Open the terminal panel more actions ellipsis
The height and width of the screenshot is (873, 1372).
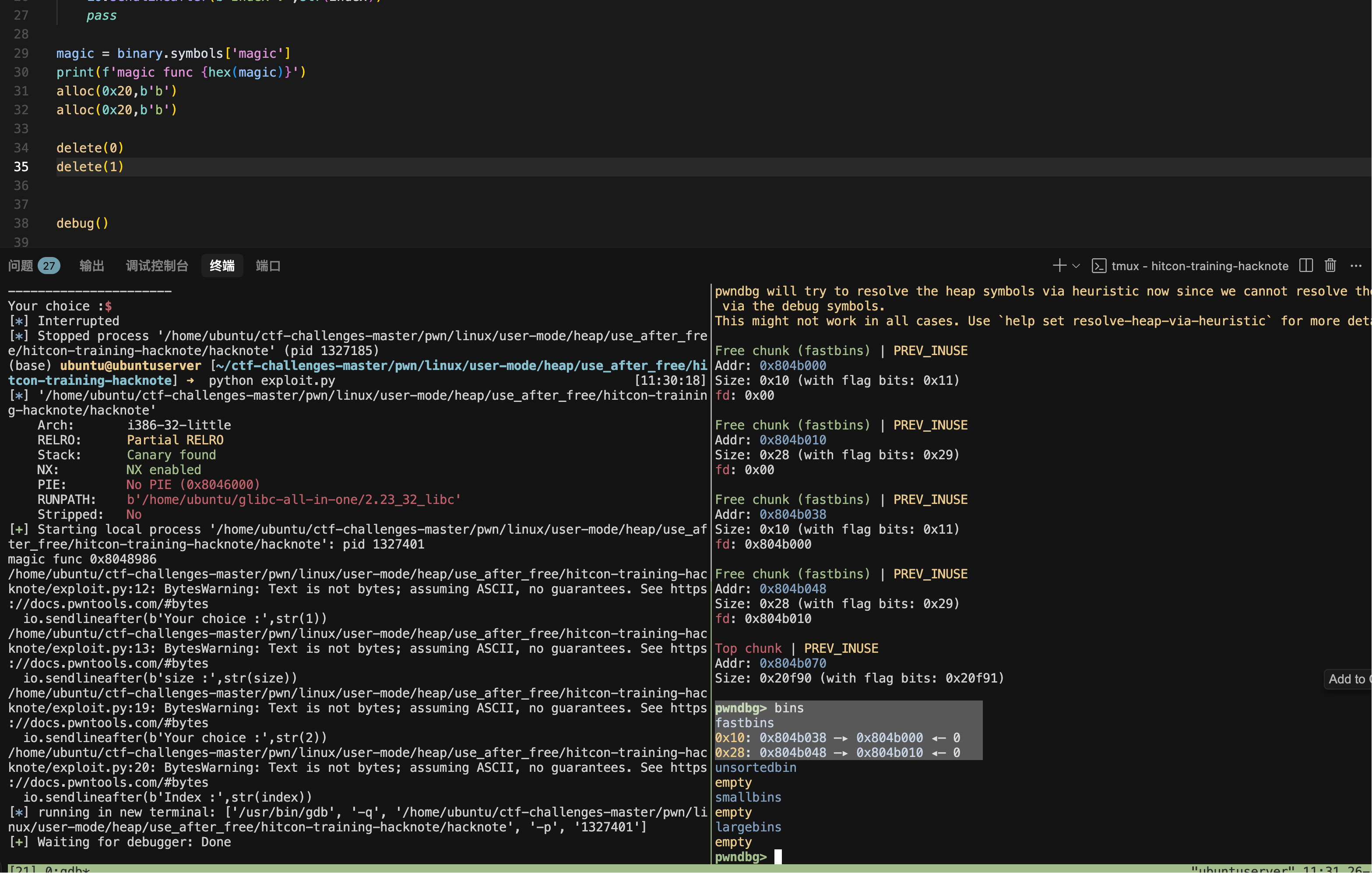click(1356, 266)
